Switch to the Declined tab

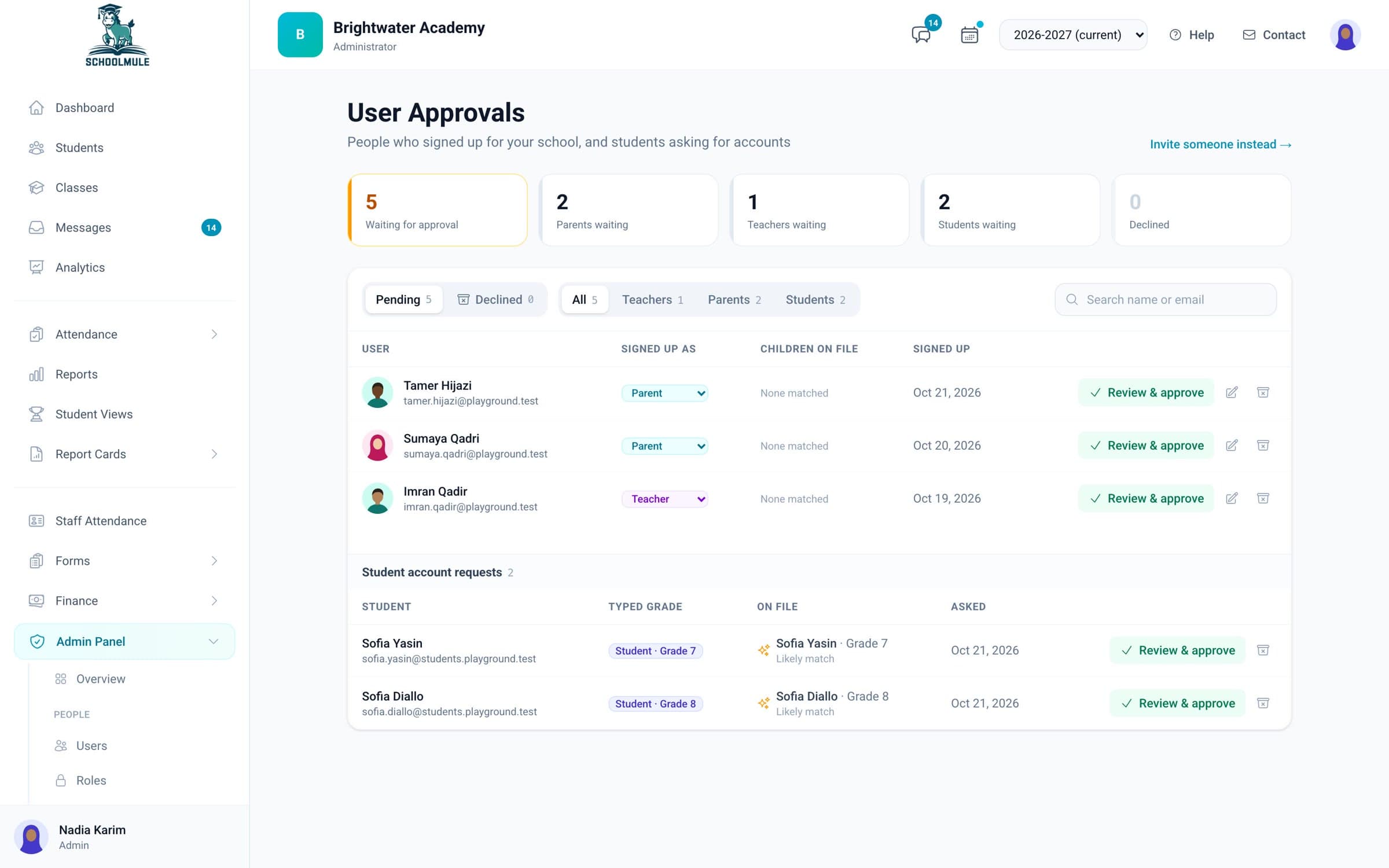tap(495, 299)
